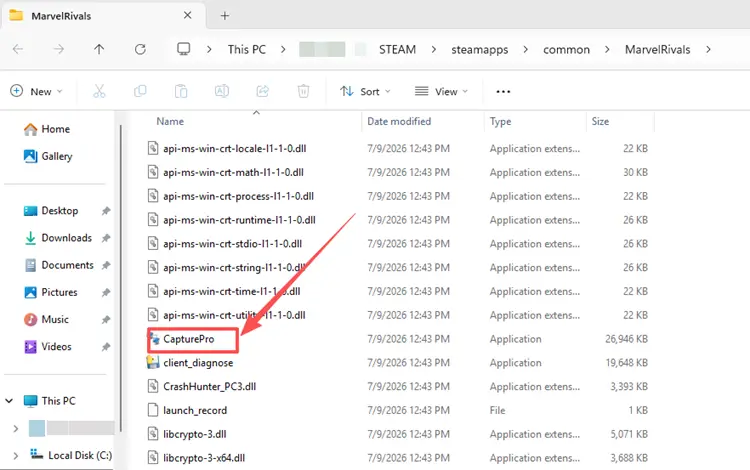Go forward with the Forward arrow
750x470 pixels.
point(58,49)
